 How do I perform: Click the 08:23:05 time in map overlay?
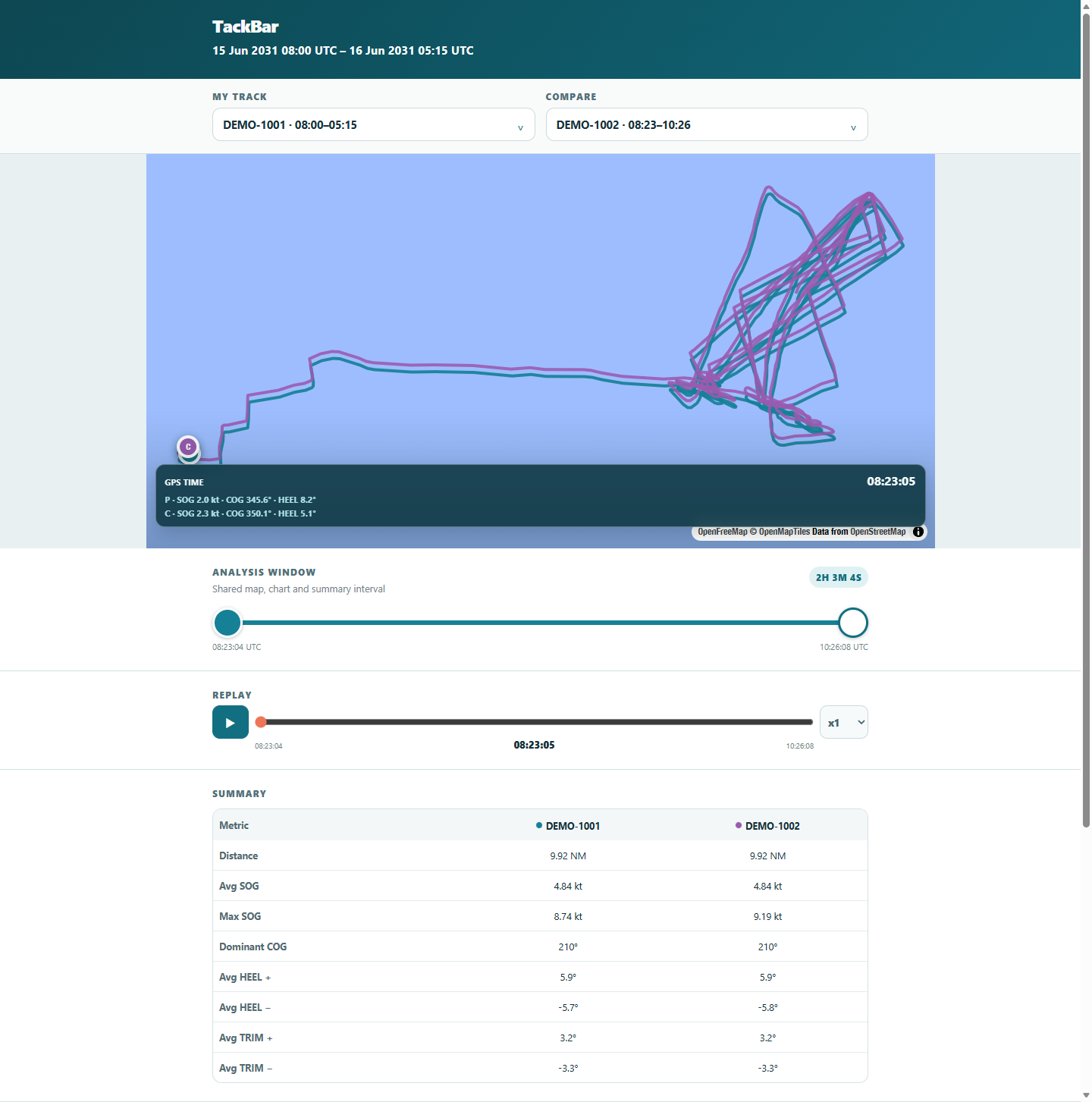[x=891, y=482]
